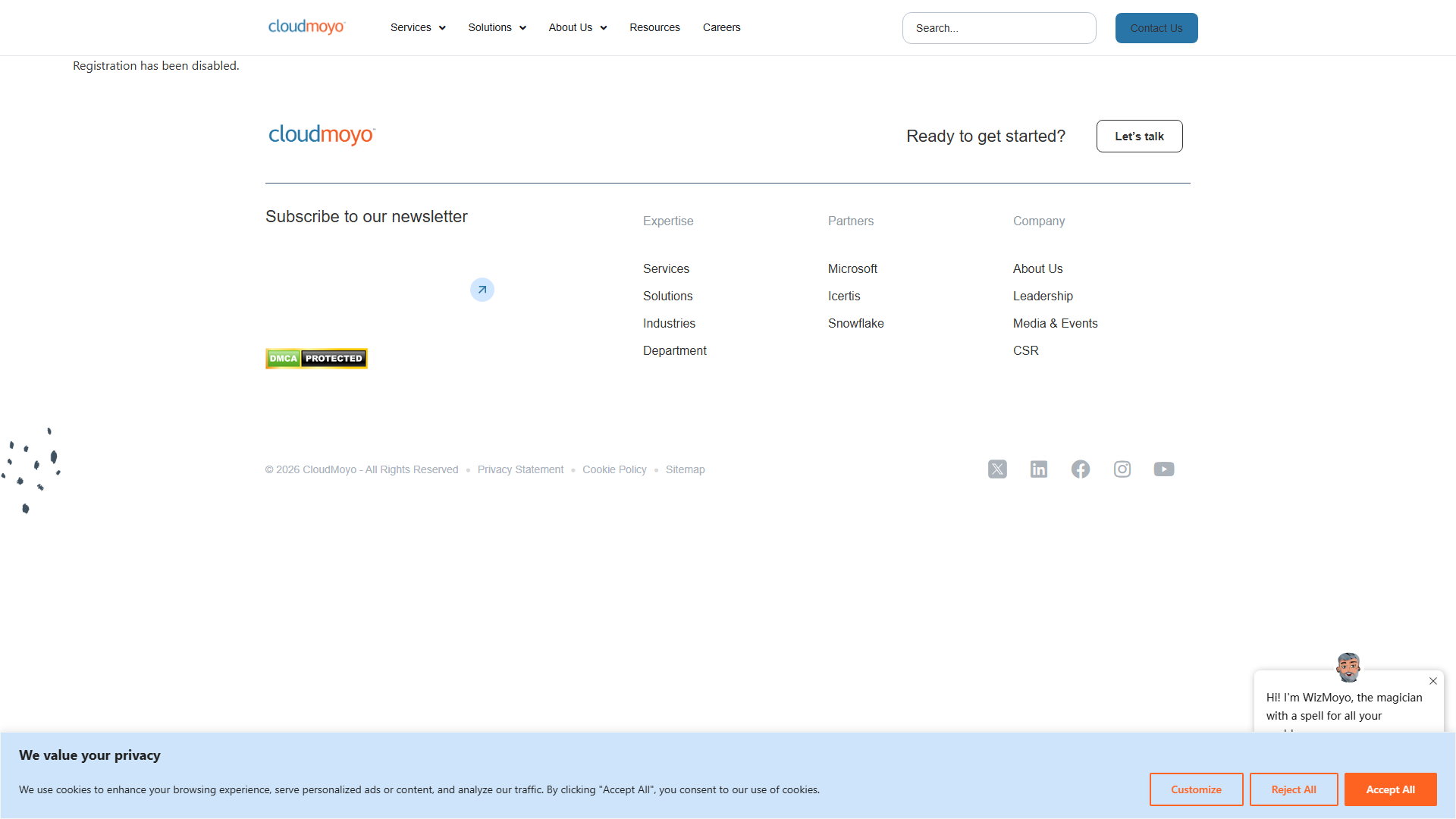Click the CloudMoyo logo in header
The image size is (1456, 819).
306,27
